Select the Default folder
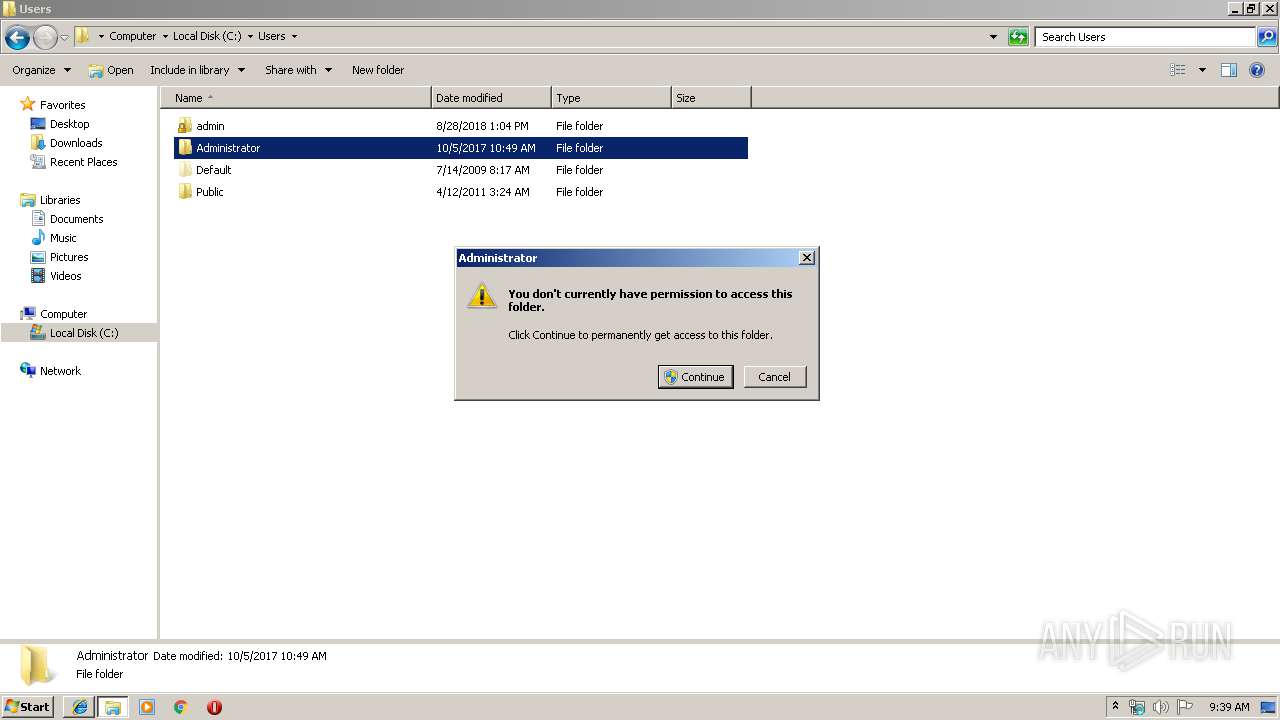1280x720 pixels. [x=213, y=170]
